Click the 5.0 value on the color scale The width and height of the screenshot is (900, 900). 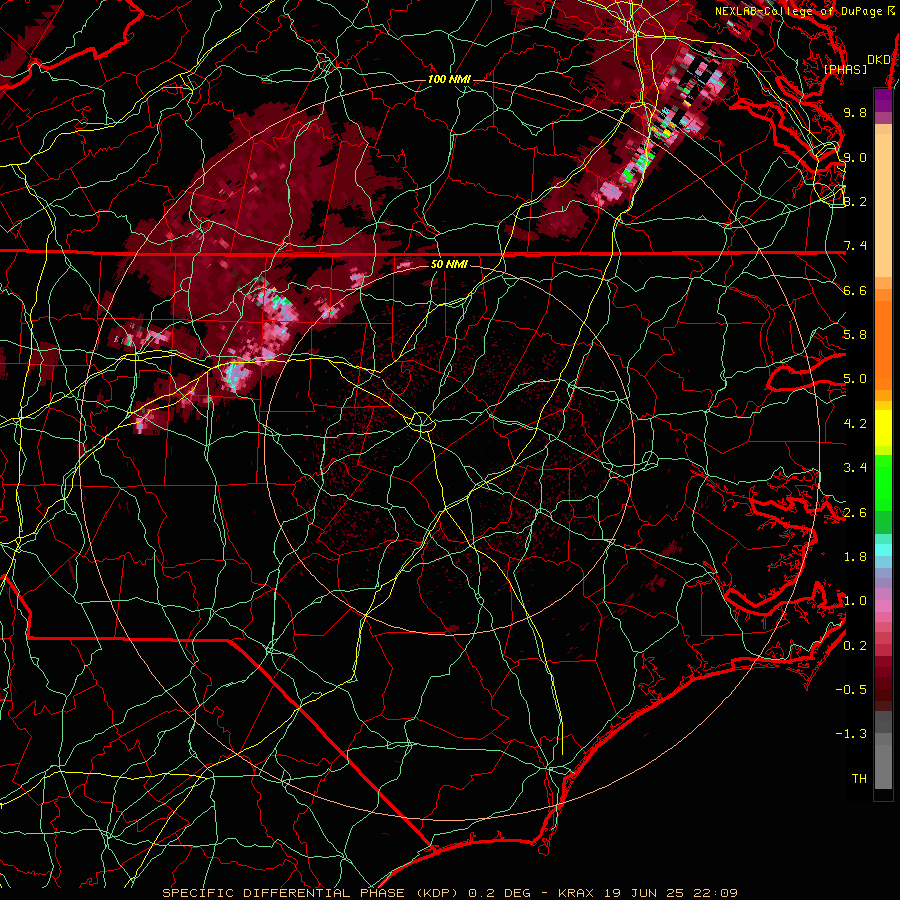click(x=855, y=379)
